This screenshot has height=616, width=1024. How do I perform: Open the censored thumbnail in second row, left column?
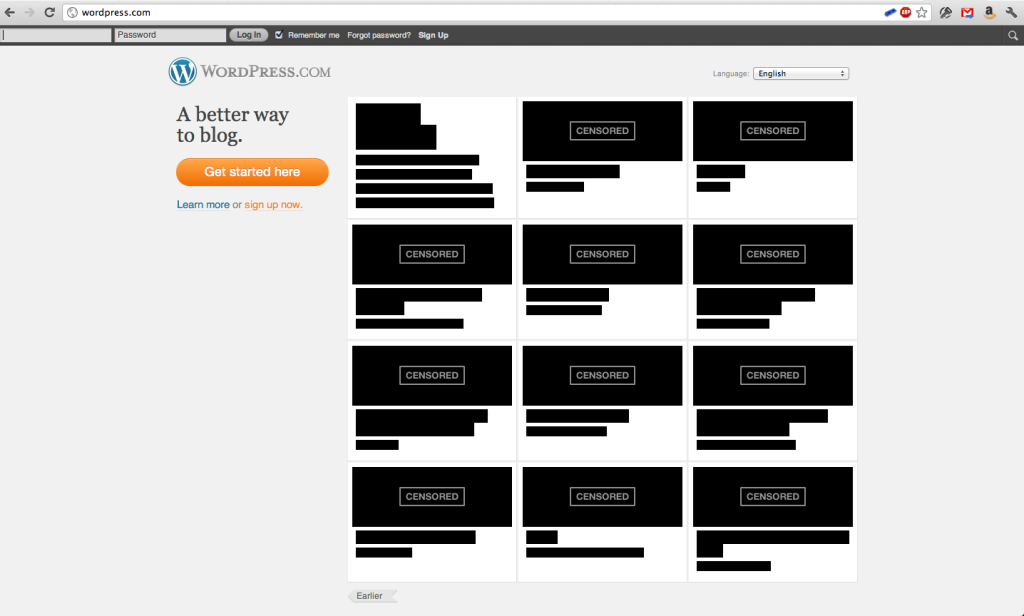tap(432, 254)
